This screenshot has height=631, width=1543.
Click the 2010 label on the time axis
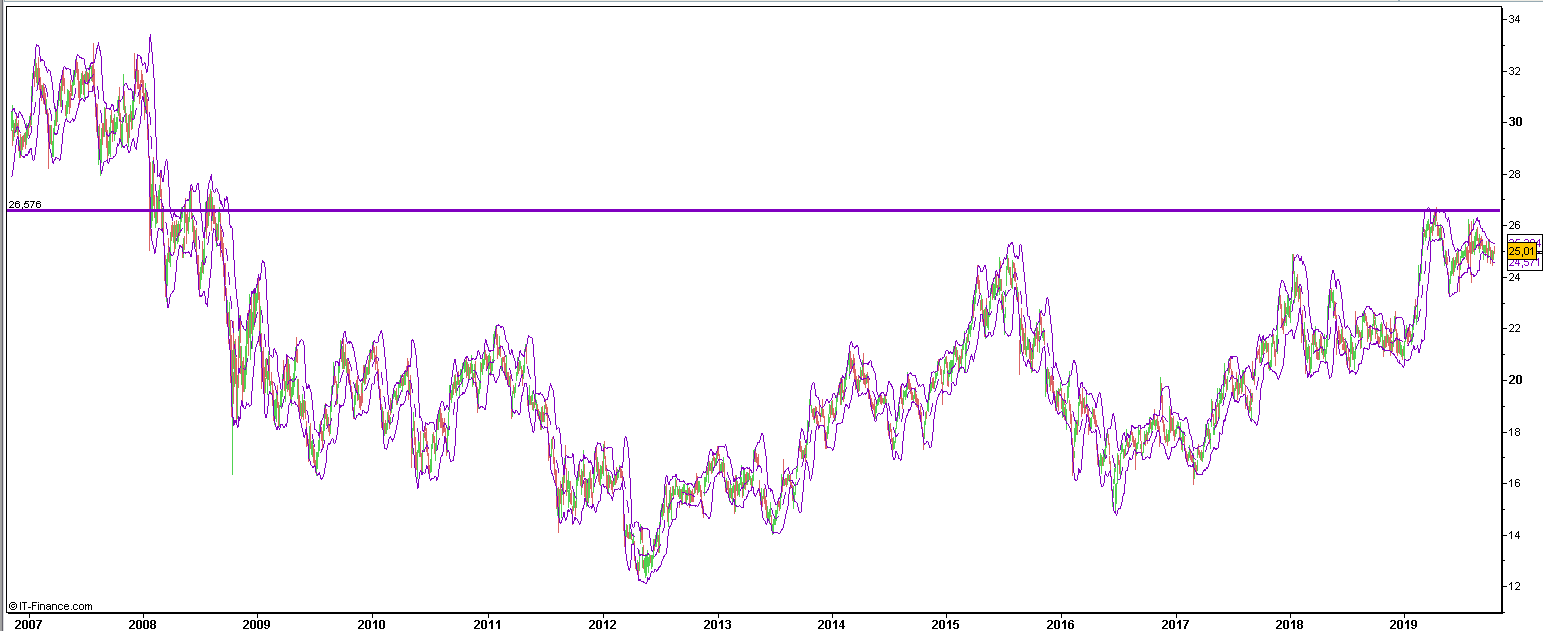pos(372,623)
